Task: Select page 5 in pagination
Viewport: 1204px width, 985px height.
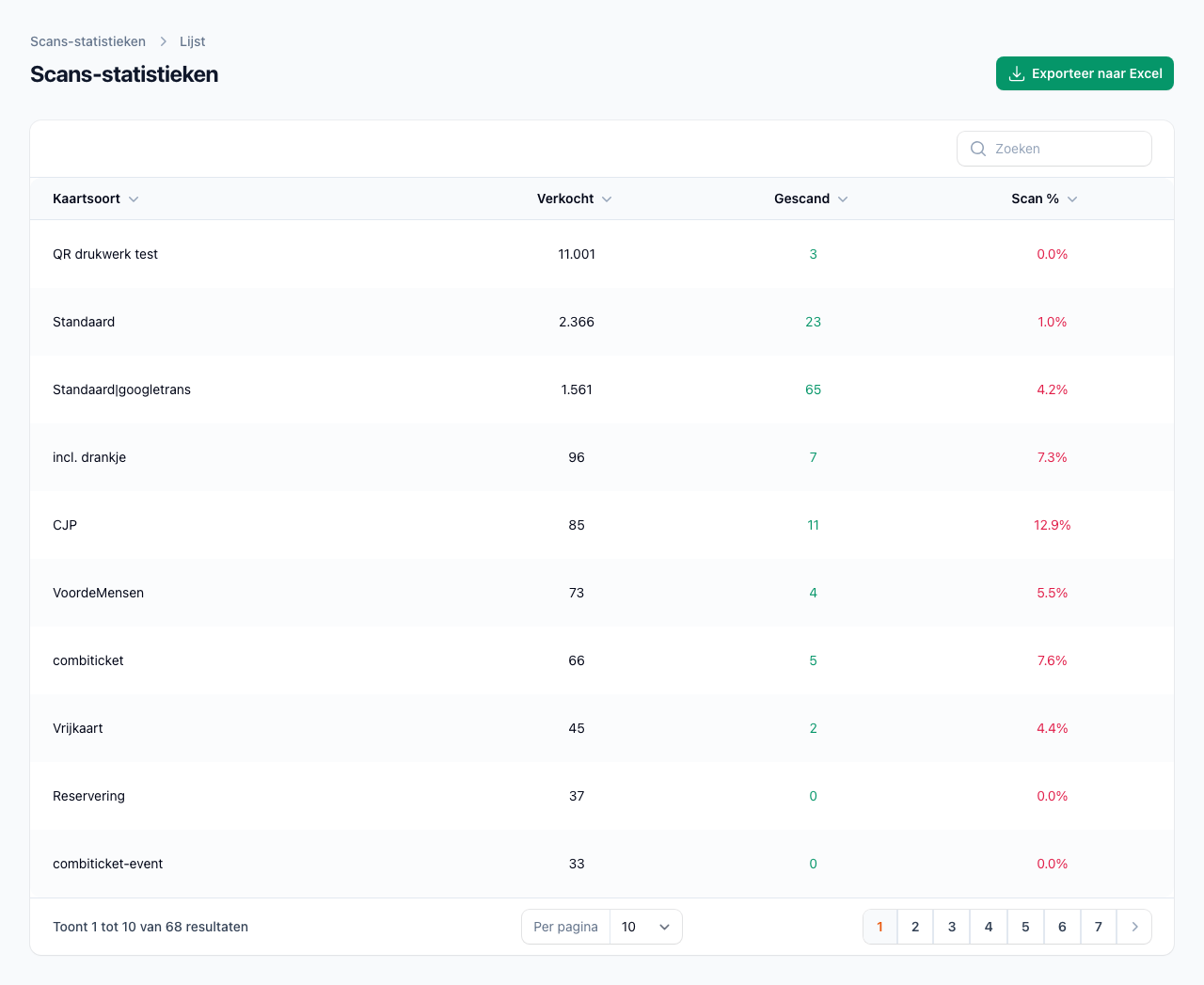Action: click(x=1025, y=927)
